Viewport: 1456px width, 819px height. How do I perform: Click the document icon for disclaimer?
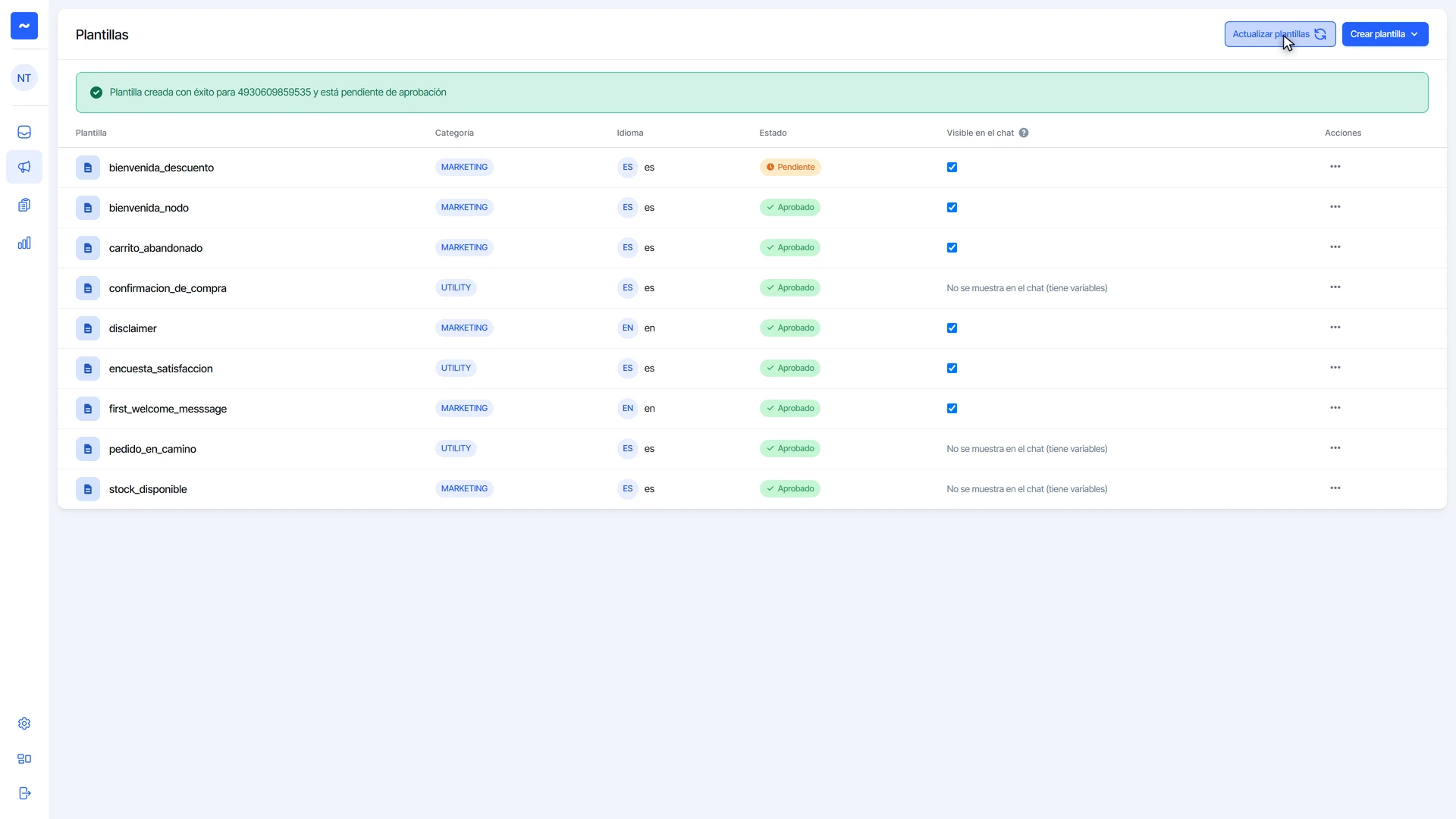click(88, 328)
